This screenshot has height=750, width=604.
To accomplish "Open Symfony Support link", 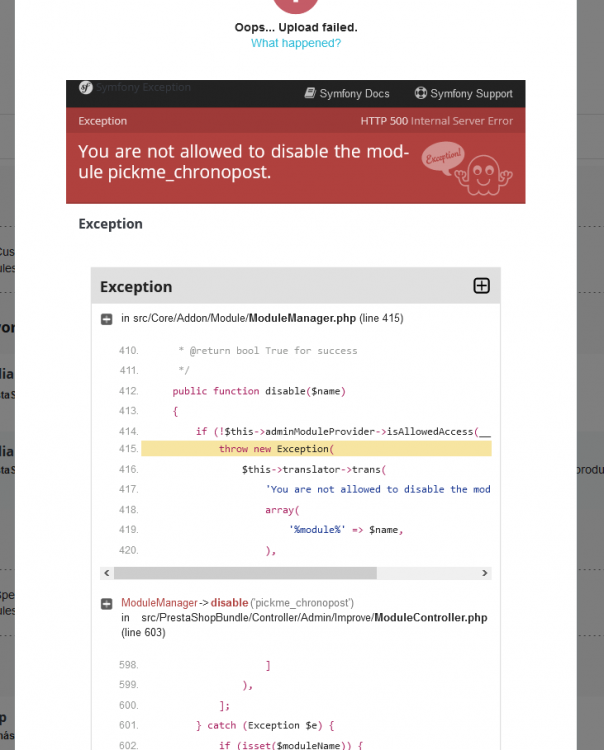I will pos(463,93).
